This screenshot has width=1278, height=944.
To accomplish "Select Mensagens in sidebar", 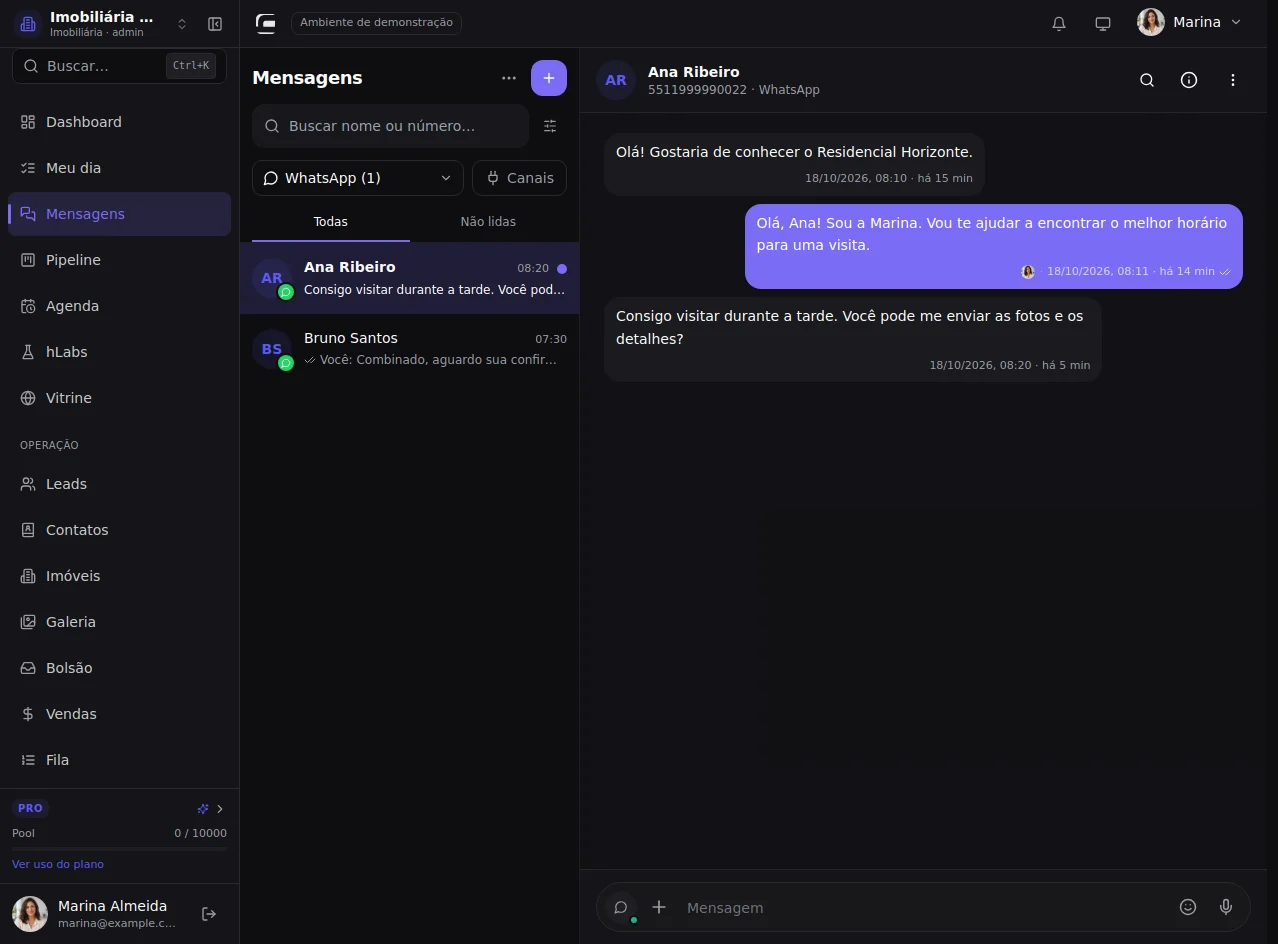I will pos(119,214).
